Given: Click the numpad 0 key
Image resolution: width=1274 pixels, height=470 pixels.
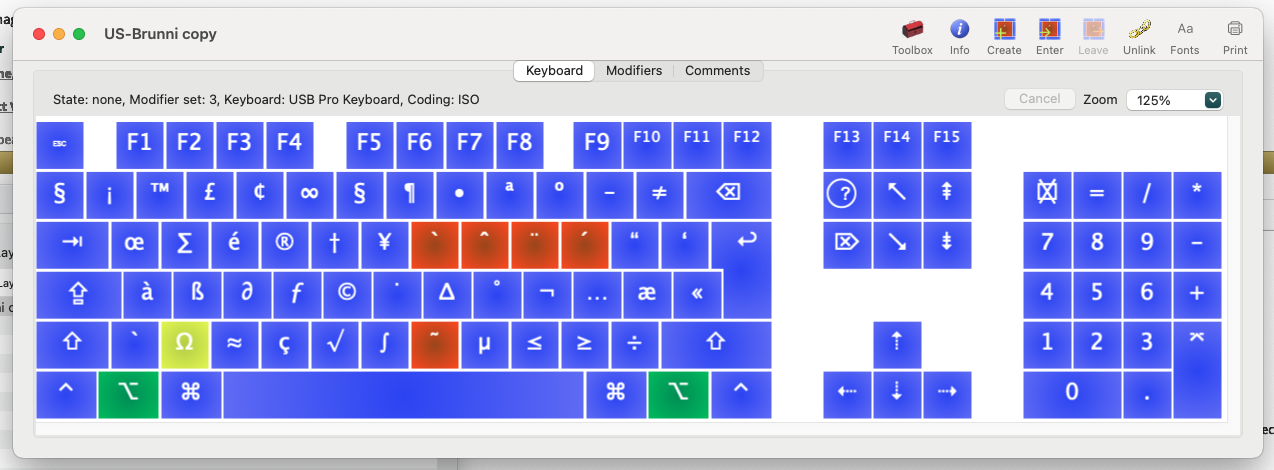Looking at the screenshot, I should (x=1072, y=395).
